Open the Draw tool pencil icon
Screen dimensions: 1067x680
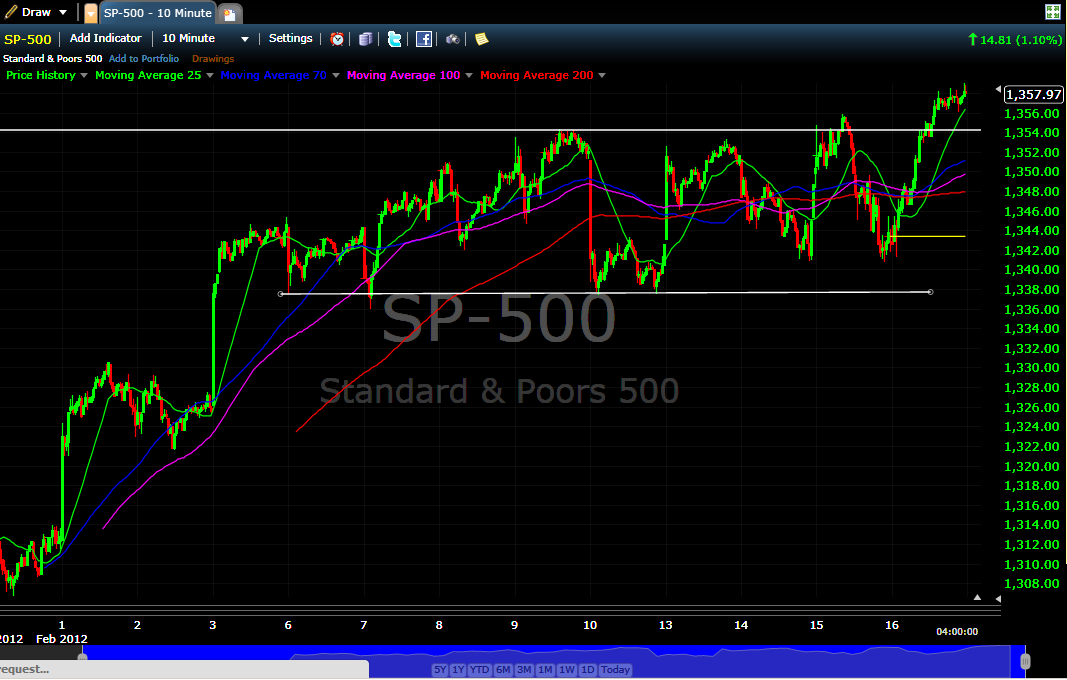[x=11, y=12]
